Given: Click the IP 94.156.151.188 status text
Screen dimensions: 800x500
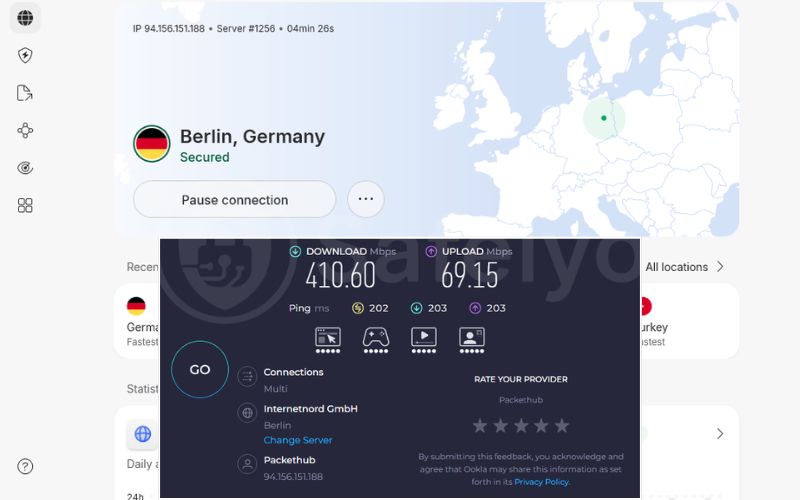Looking at the screenshot, I should point(168,29).
